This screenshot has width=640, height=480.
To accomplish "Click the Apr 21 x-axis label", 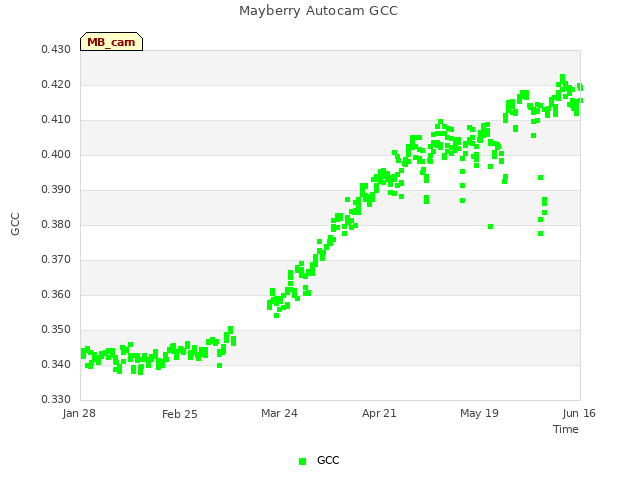I will coord(379,413).
